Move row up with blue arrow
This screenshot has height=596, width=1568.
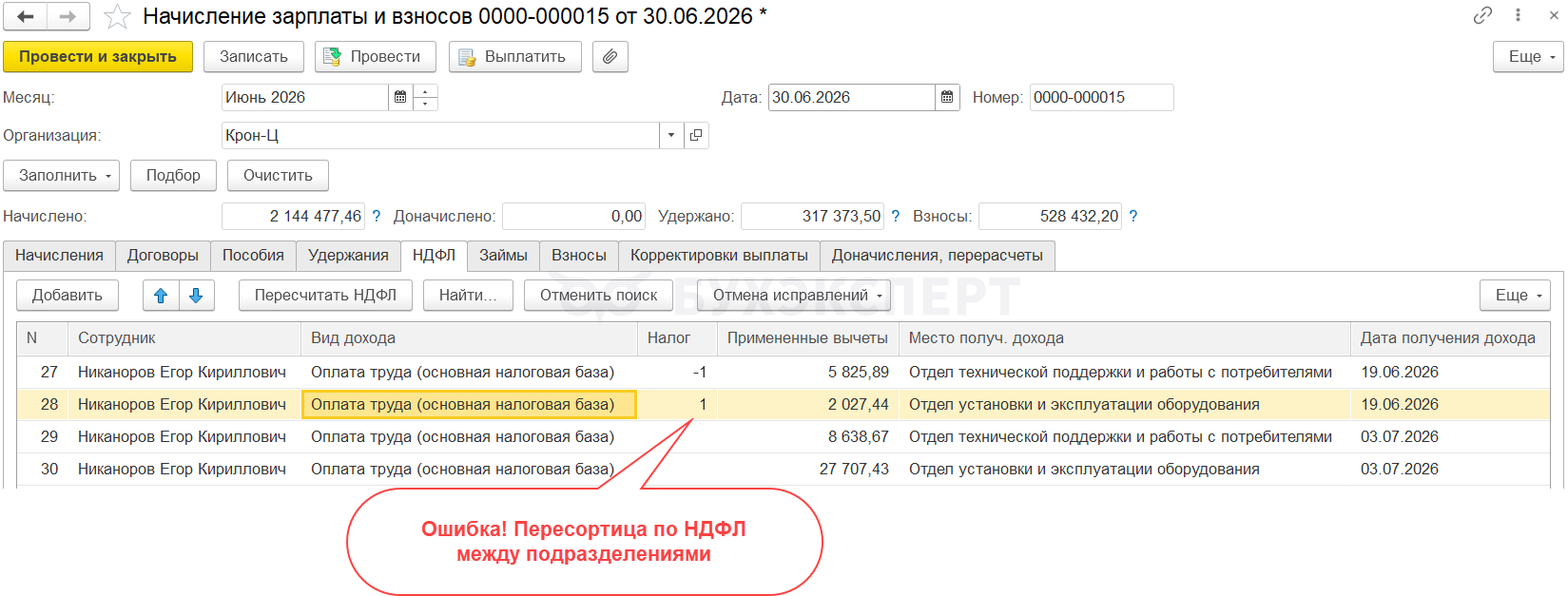161,296
